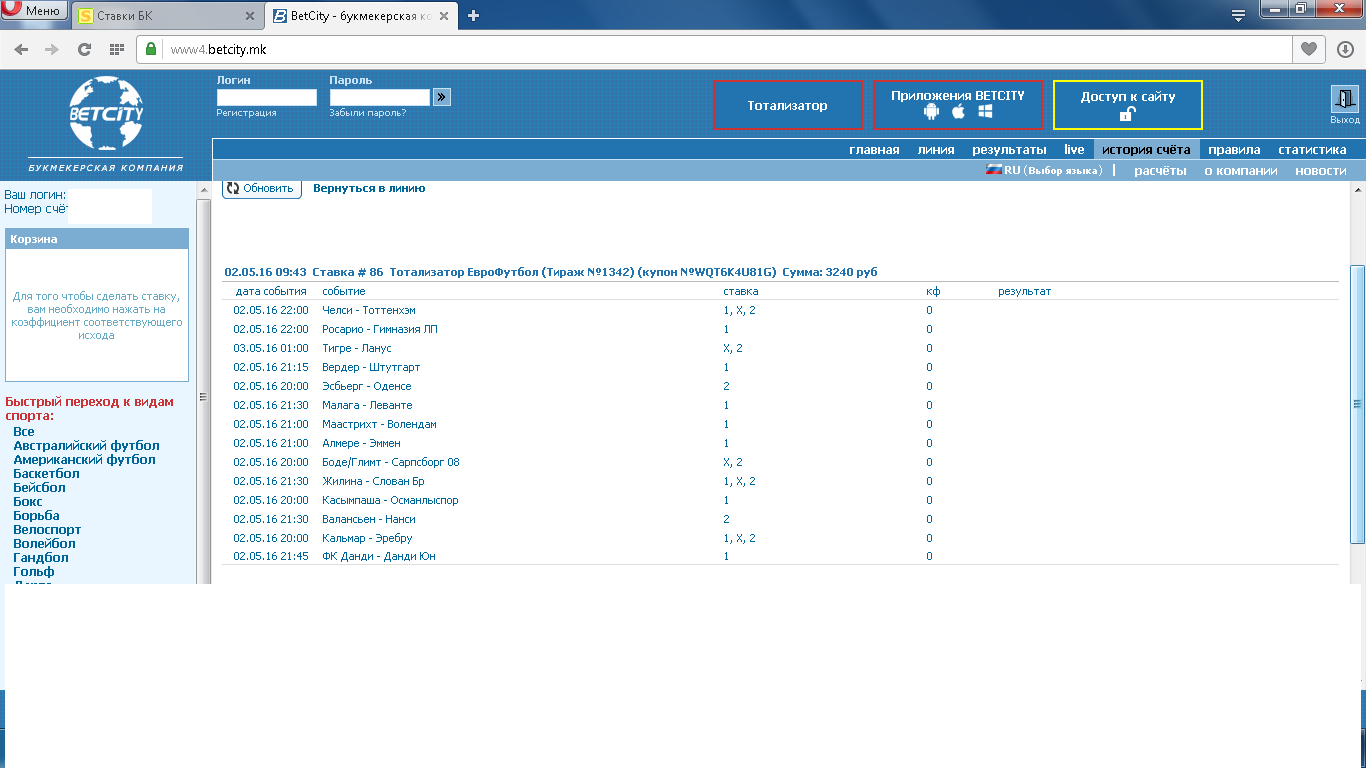
Task: Click the Android app icon
Action: [932, 111]
